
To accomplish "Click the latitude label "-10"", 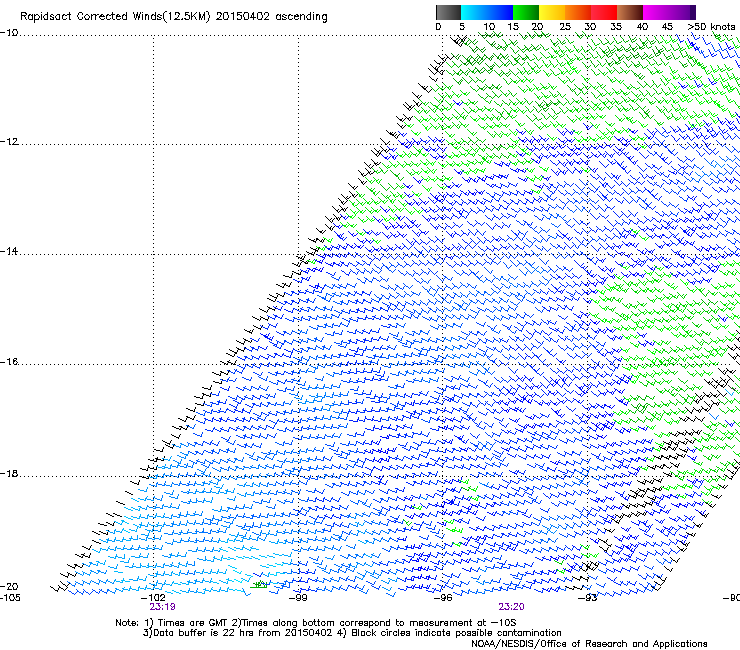I will tap(9, 33).
